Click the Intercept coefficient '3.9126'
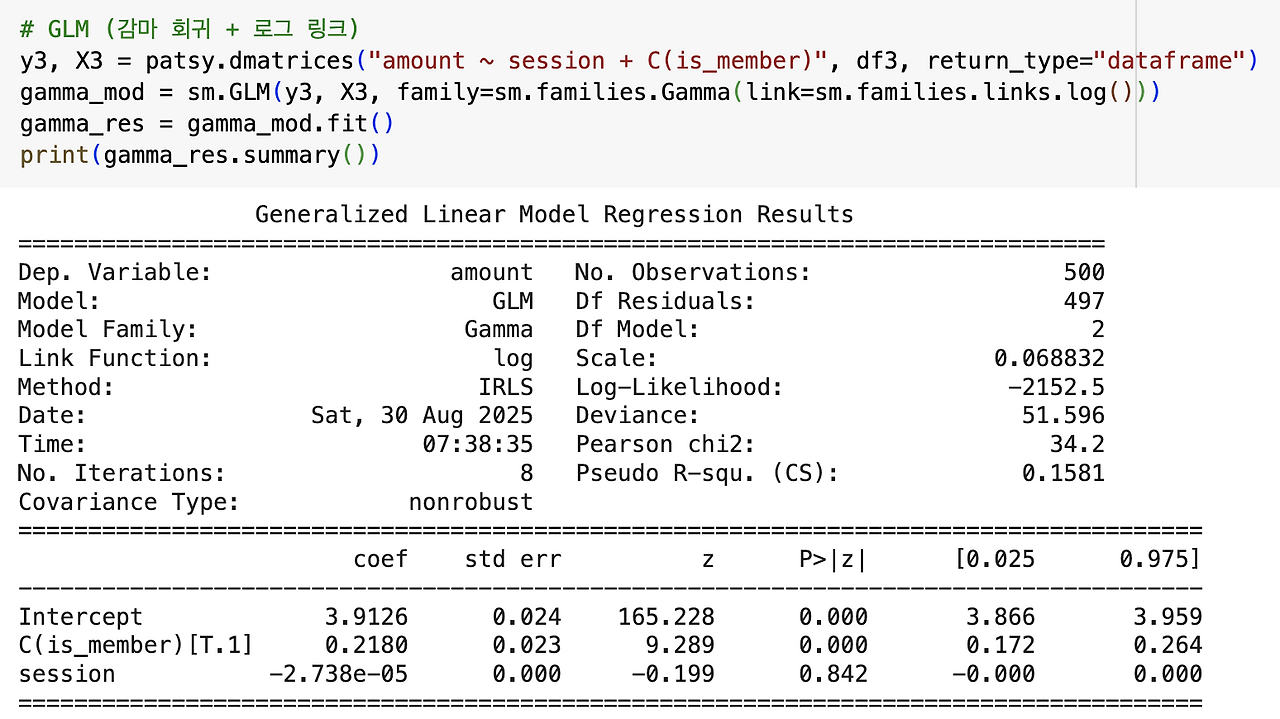This screenshot has width=1280, height=719. pos(366,617)
